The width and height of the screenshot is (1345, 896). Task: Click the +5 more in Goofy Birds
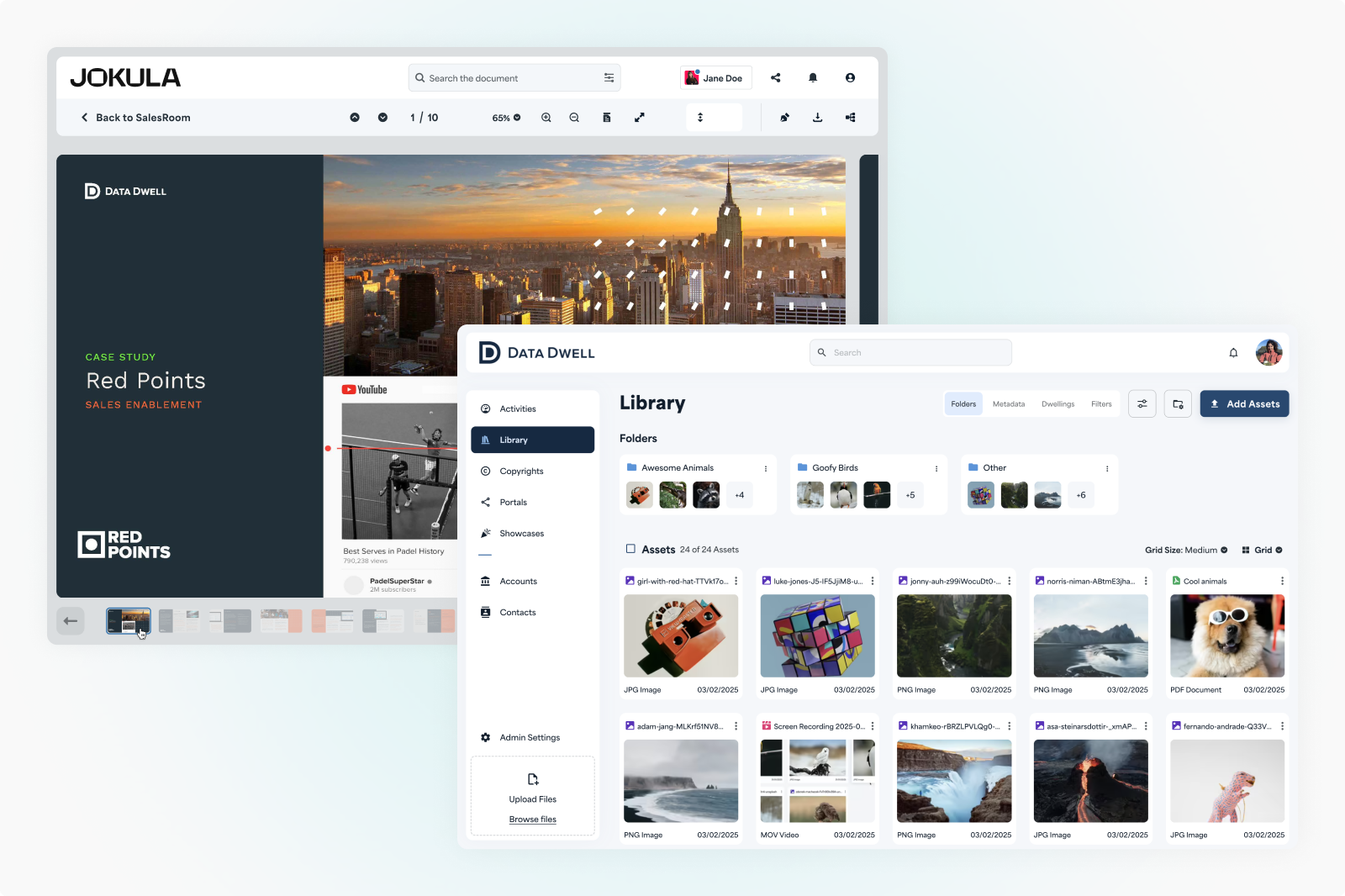pos(910,495)
